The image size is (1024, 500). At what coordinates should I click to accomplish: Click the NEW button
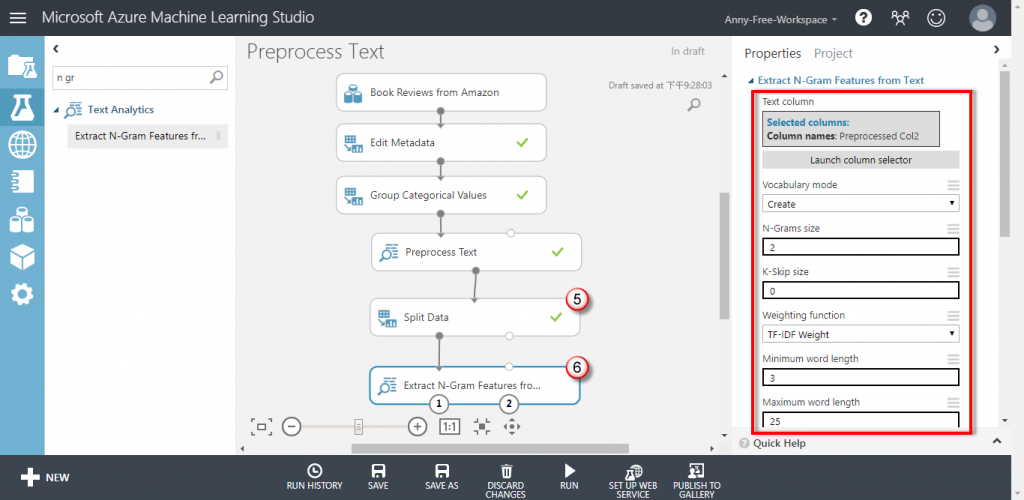point(45,477)
